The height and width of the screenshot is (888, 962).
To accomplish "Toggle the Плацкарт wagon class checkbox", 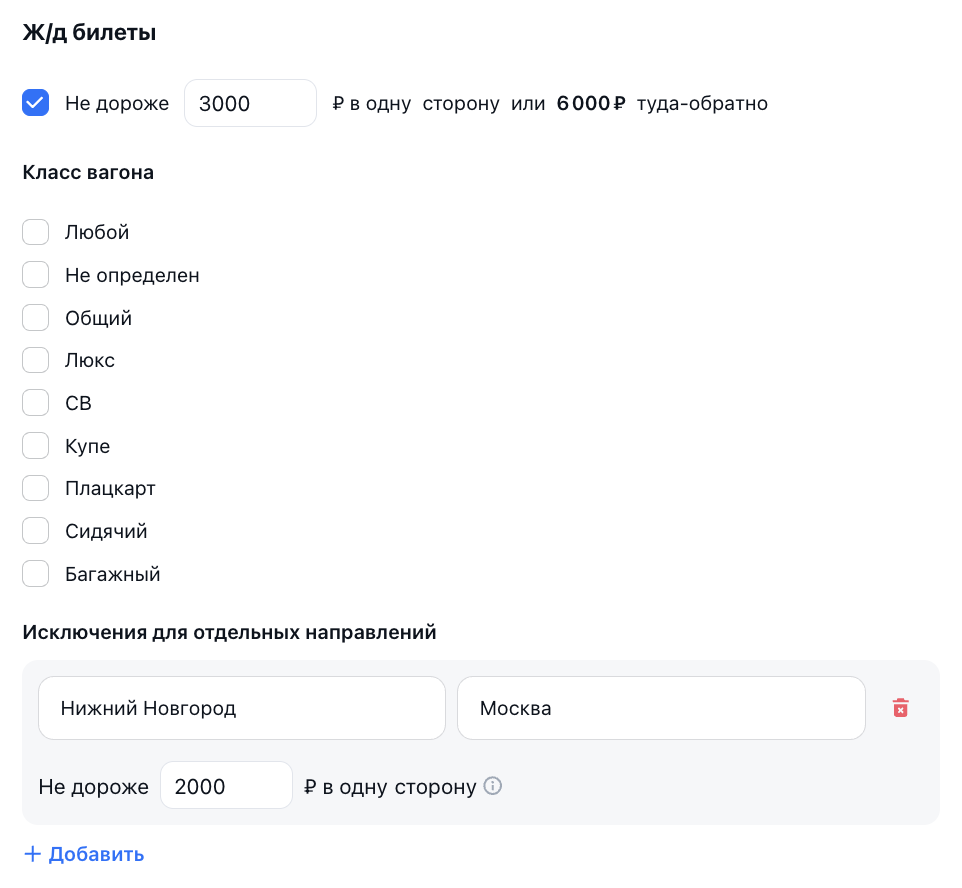I will [x=36, y=488].
